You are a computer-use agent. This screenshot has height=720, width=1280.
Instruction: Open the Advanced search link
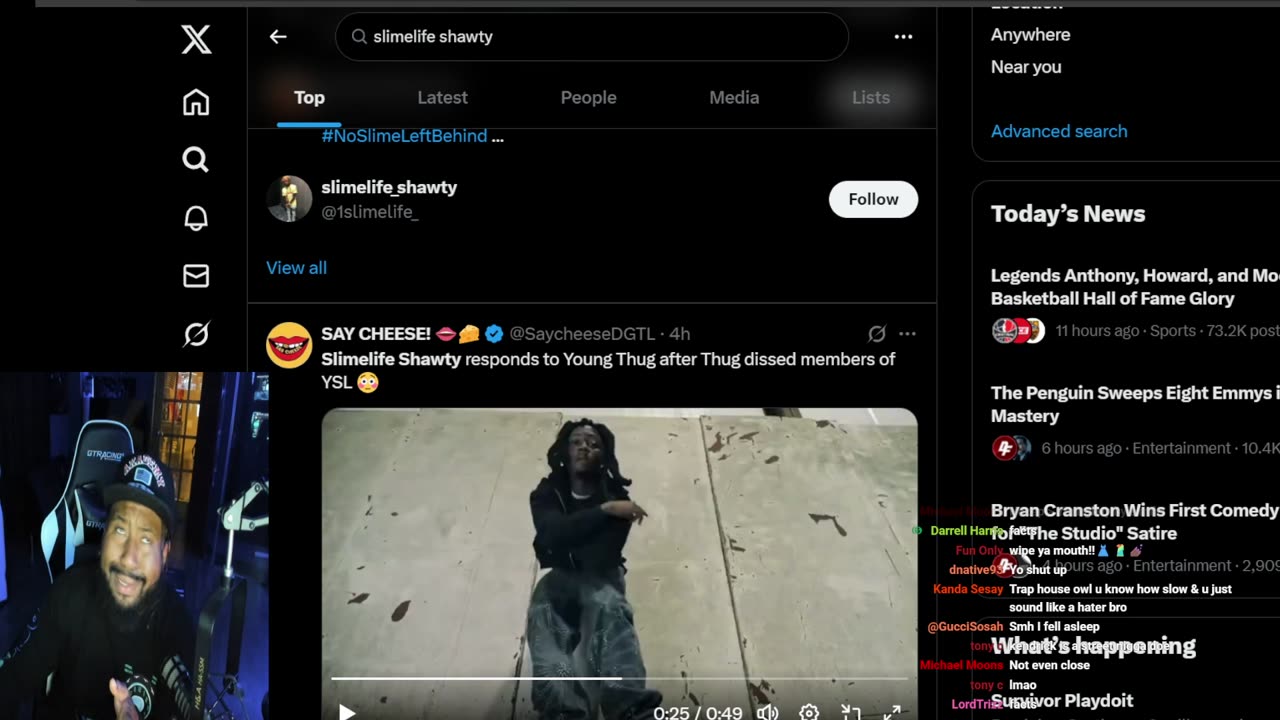1059,131
